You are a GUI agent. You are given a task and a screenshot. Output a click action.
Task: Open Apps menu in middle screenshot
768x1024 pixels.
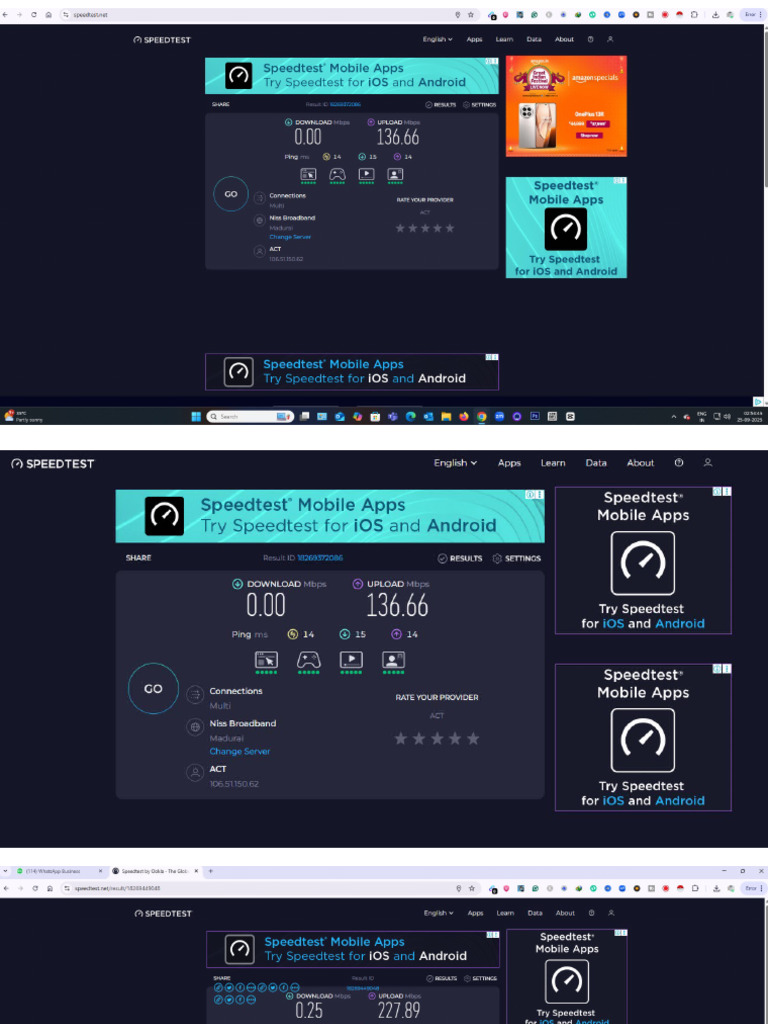pyautogui.click(x=509, y=463)
